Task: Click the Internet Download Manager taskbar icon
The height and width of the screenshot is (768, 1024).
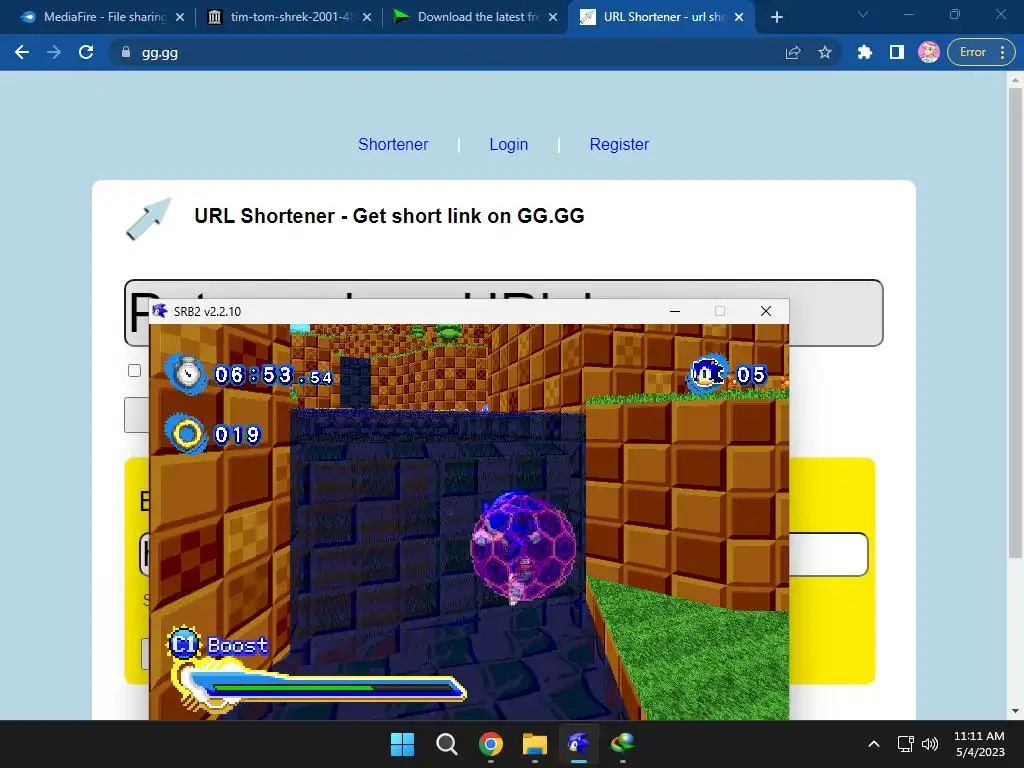Action: click(622, 744)
